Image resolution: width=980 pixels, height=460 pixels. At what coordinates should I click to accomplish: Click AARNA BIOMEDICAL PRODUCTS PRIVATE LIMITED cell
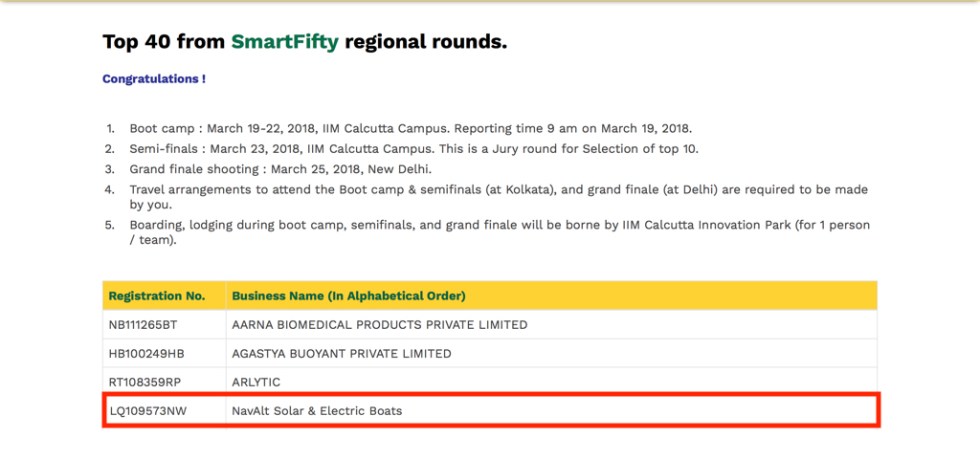point(380,325)
